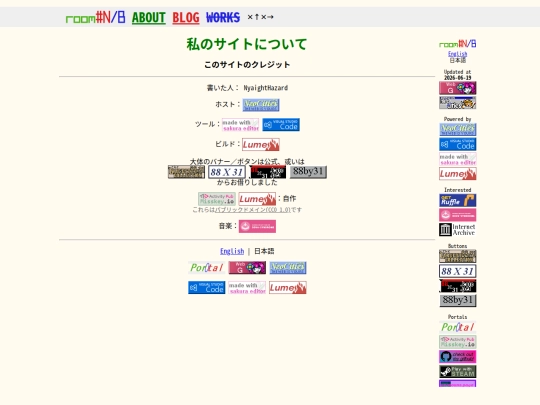Click the black and red button under sidebar Buttons
Image resolution: width=540 pixels, height=405 pixels.
[458, 286]
